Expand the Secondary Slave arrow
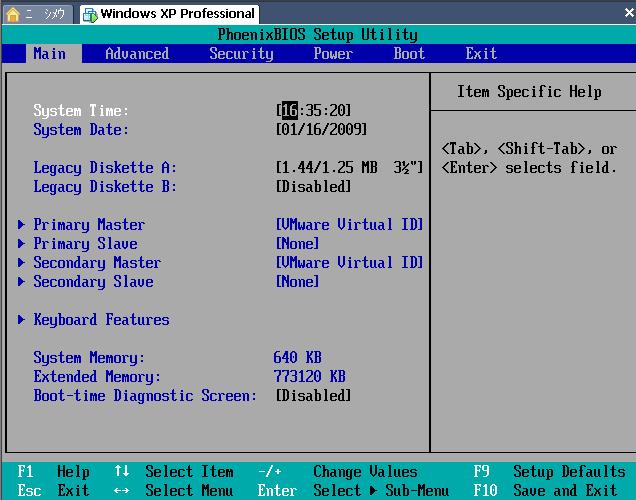 pos(21,281)
